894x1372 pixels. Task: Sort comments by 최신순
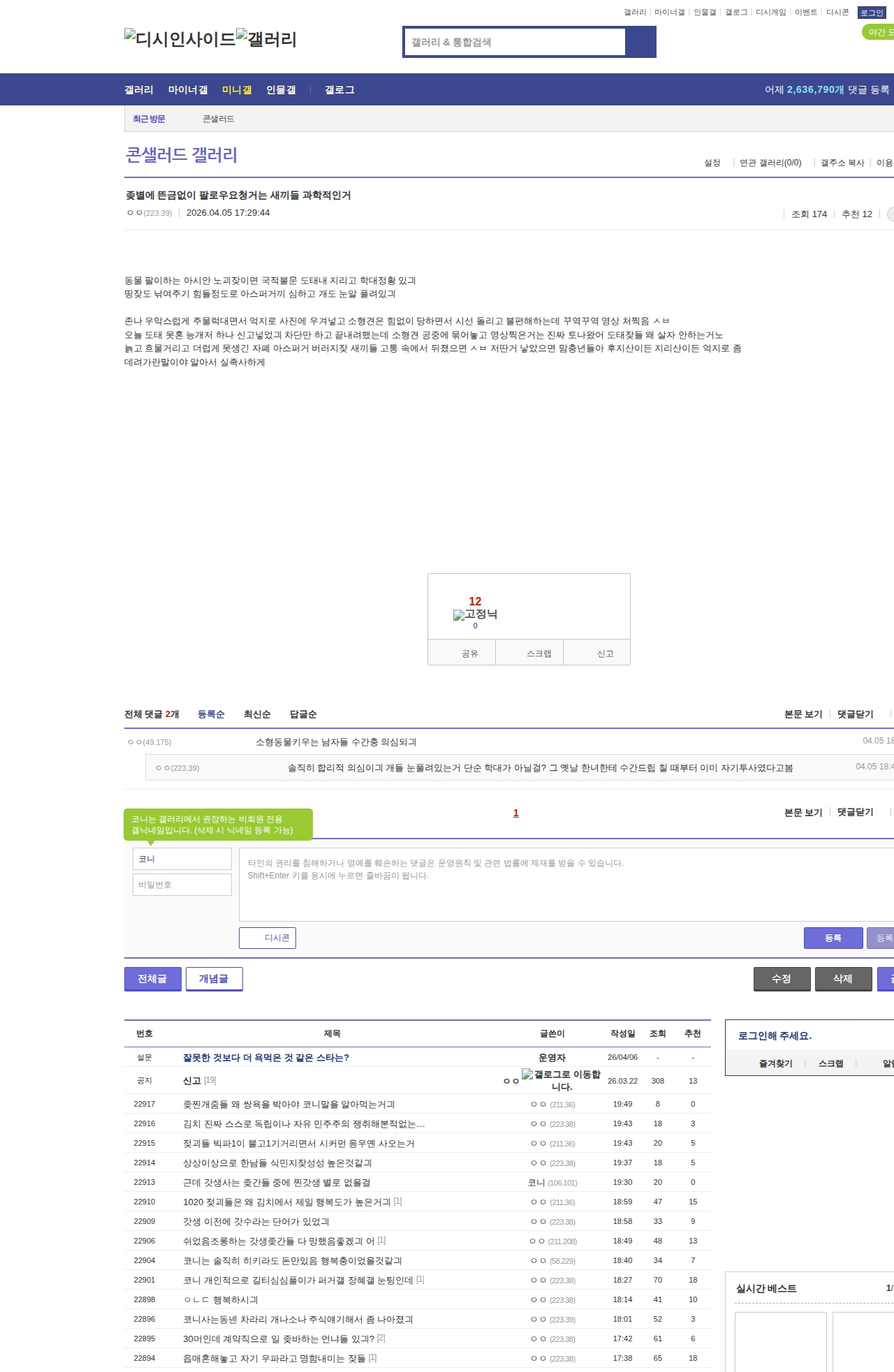pos(257,714)
